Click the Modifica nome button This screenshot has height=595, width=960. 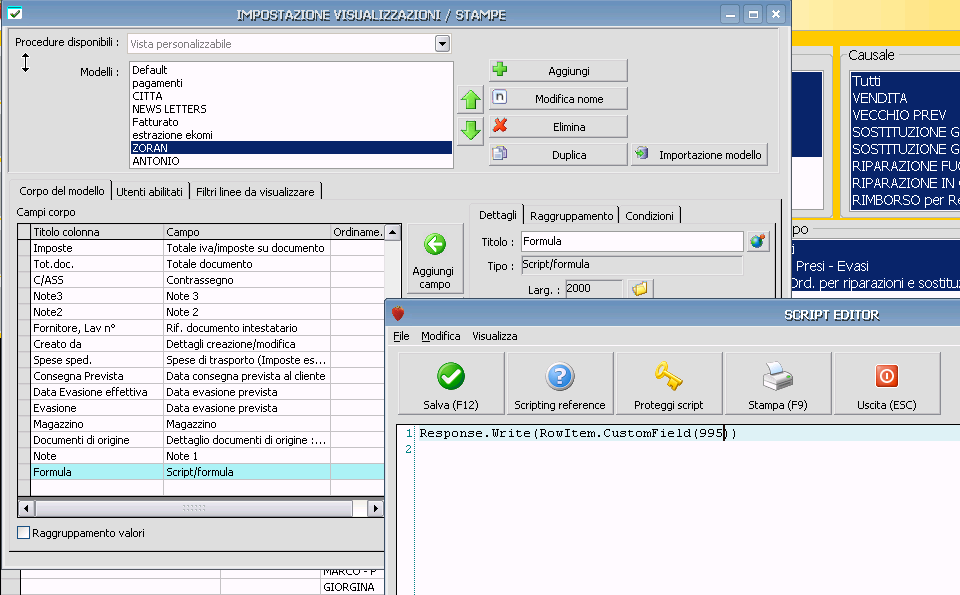tap(558, 99)
